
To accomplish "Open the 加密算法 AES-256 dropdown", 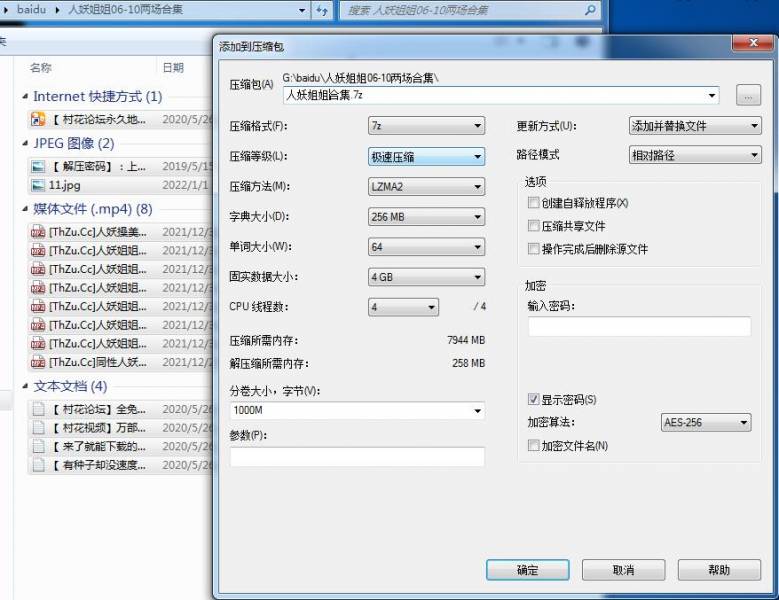I will (706, 423).
